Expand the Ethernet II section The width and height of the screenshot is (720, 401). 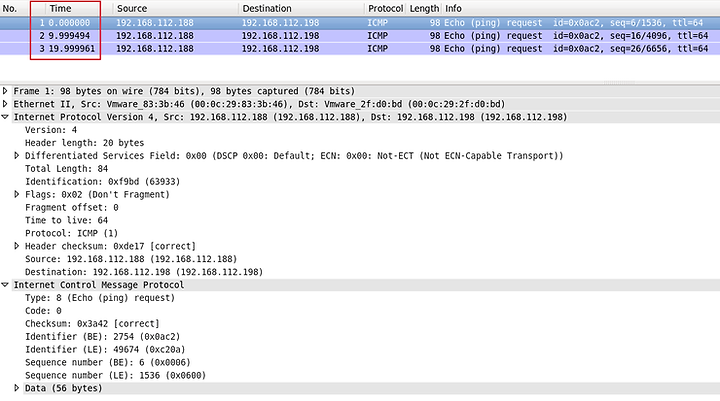coord(5,104)
